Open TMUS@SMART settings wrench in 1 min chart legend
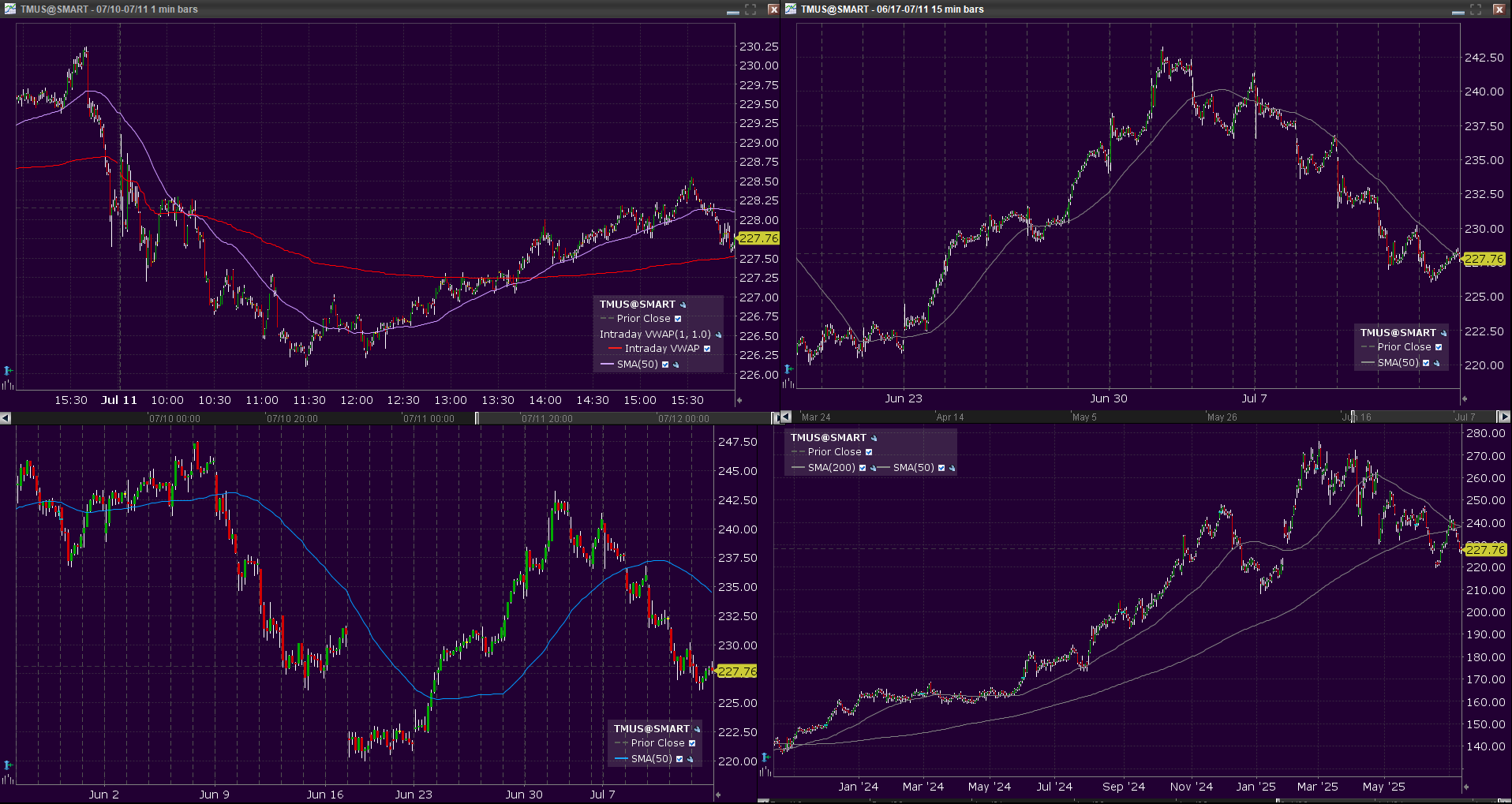 (x=683, y=305)
